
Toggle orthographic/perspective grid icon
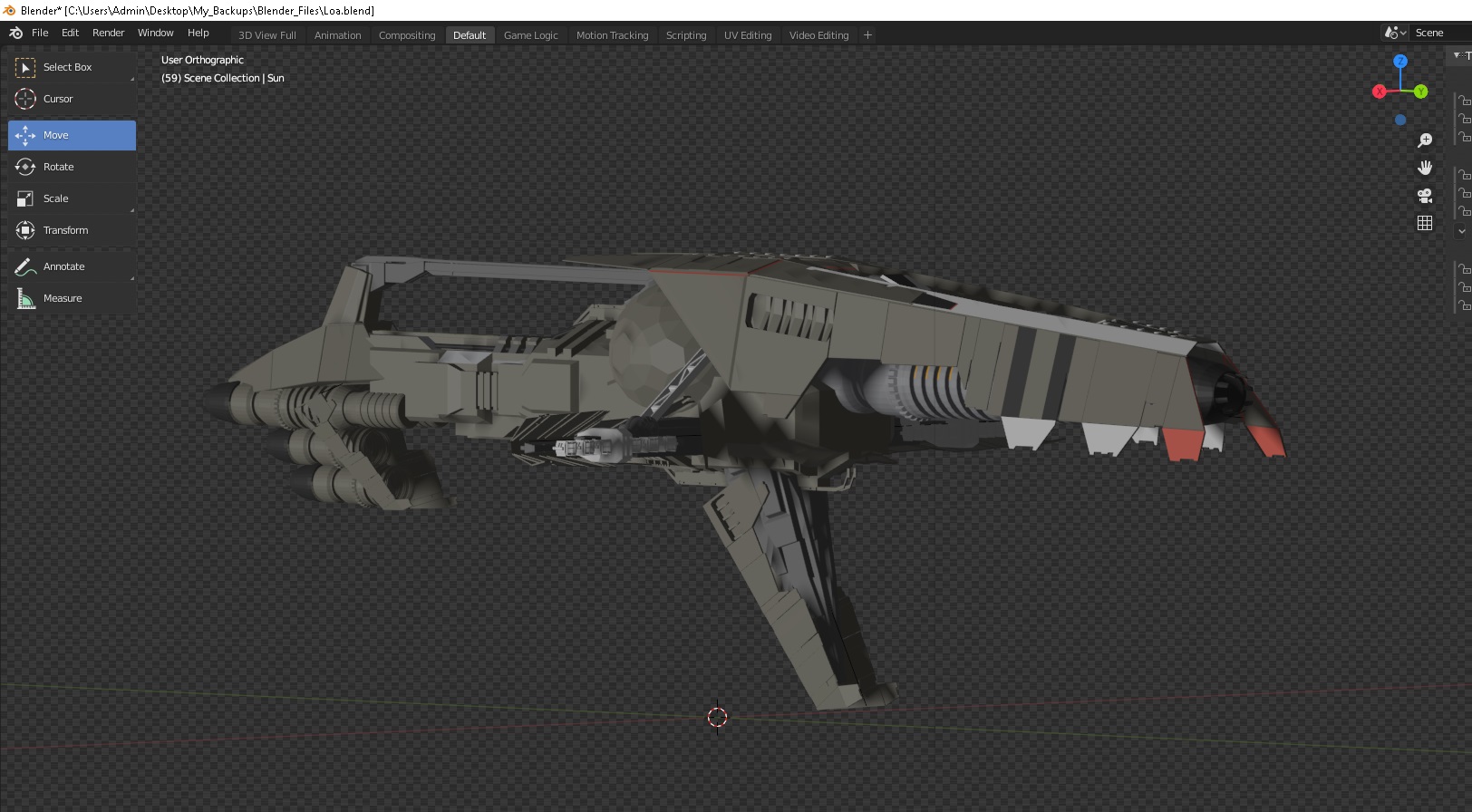(1425, 223)
